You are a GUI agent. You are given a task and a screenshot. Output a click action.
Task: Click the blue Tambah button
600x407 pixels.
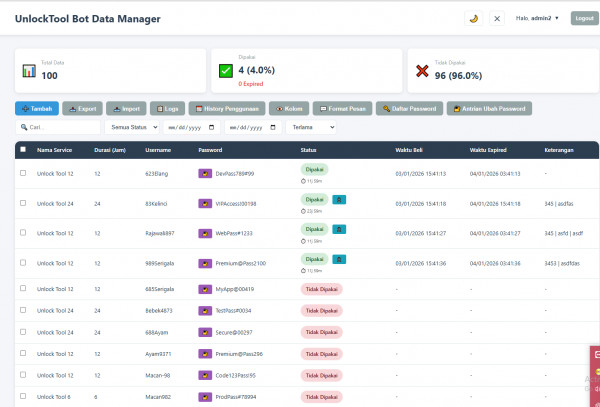(x=37, y=109)
